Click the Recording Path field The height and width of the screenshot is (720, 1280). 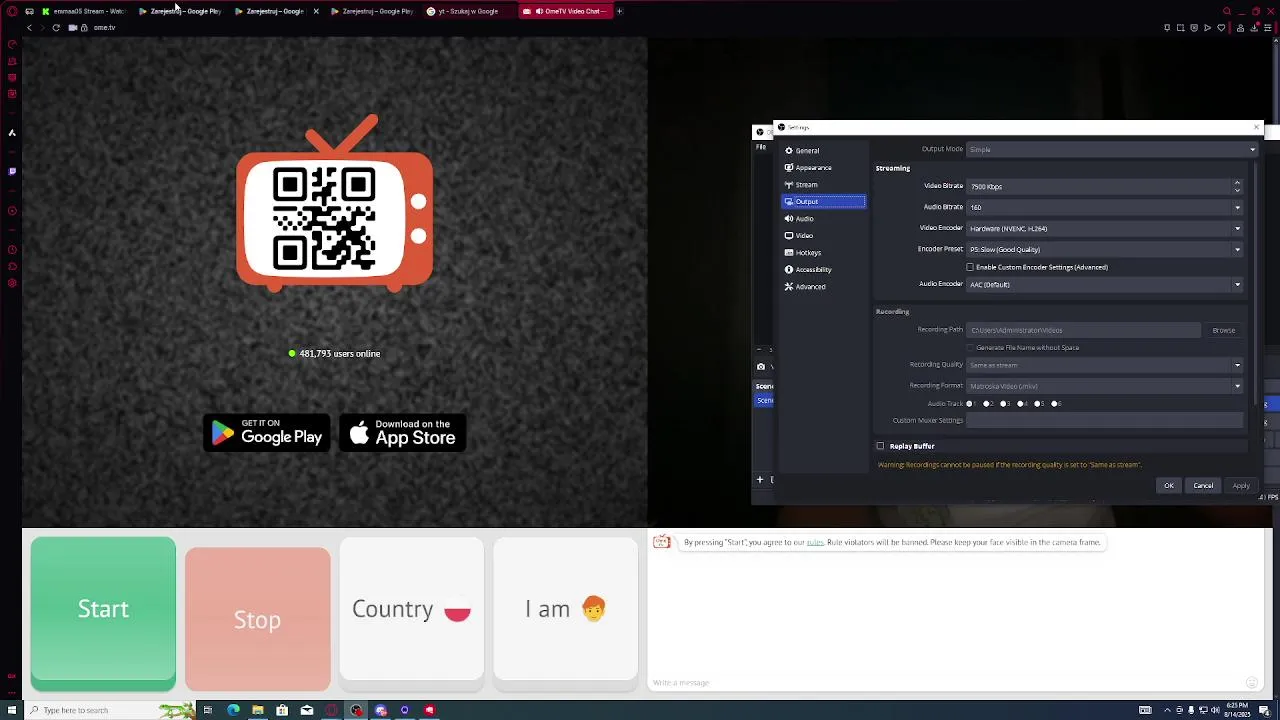pyautogui.click(x=1083, y=330)
